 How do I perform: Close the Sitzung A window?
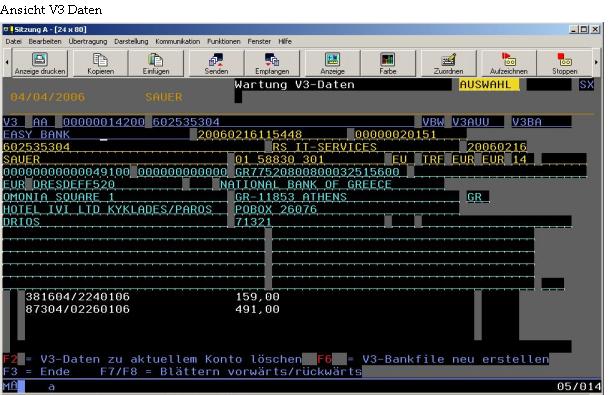click(595, 29)
